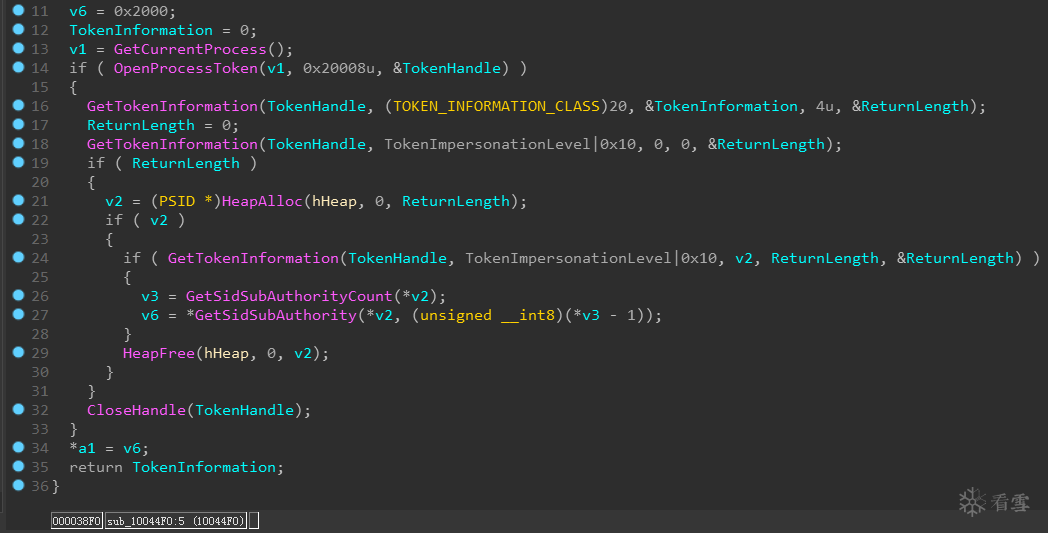This screenshot has height=533, width=1048.
Task: Select v6 variable on line 11
Action: [78, 11]
